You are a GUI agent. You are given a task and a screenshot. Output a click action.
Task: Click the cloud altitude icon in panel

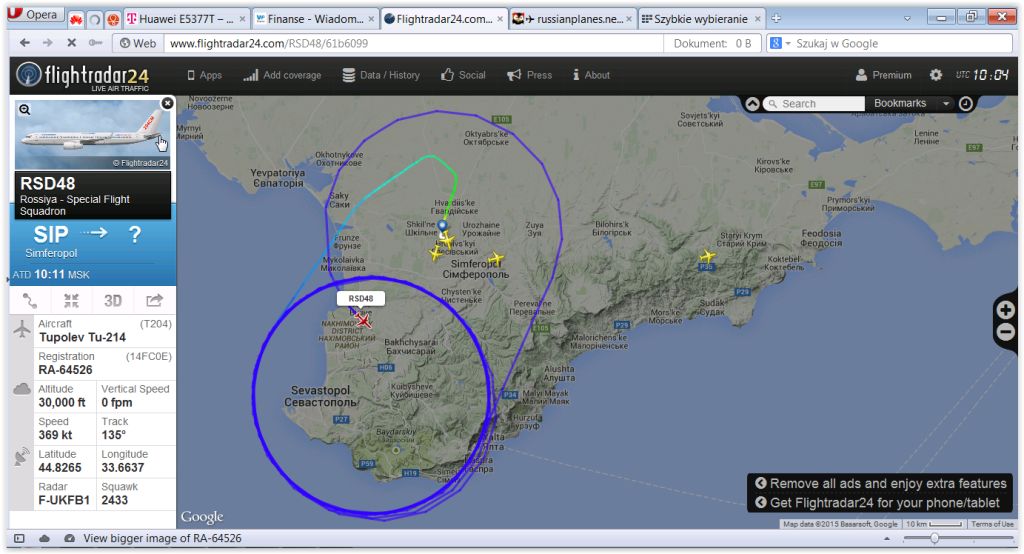22,389
